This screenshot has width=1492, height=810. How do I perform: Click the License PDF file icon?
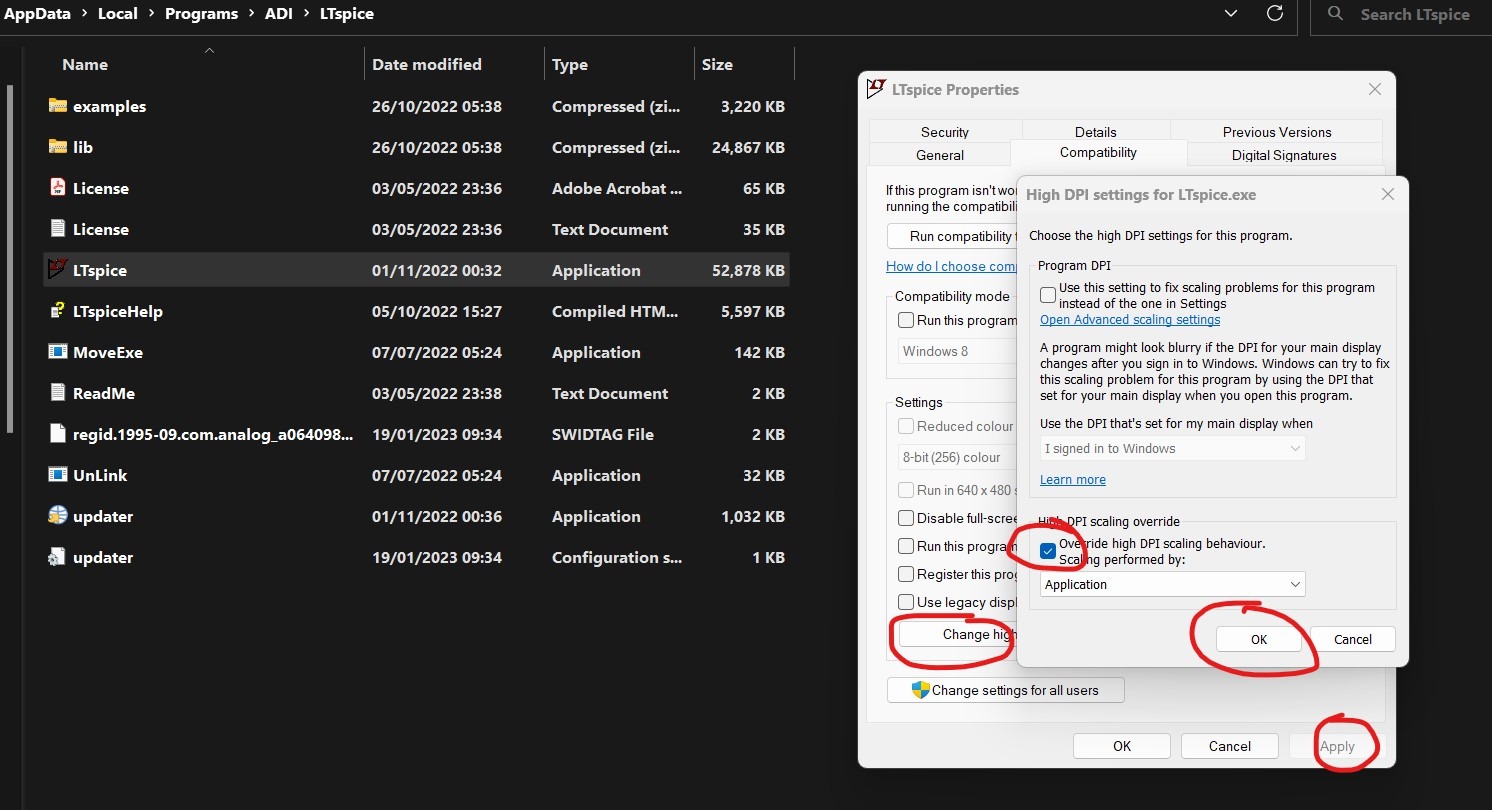[x=57, y=188]
